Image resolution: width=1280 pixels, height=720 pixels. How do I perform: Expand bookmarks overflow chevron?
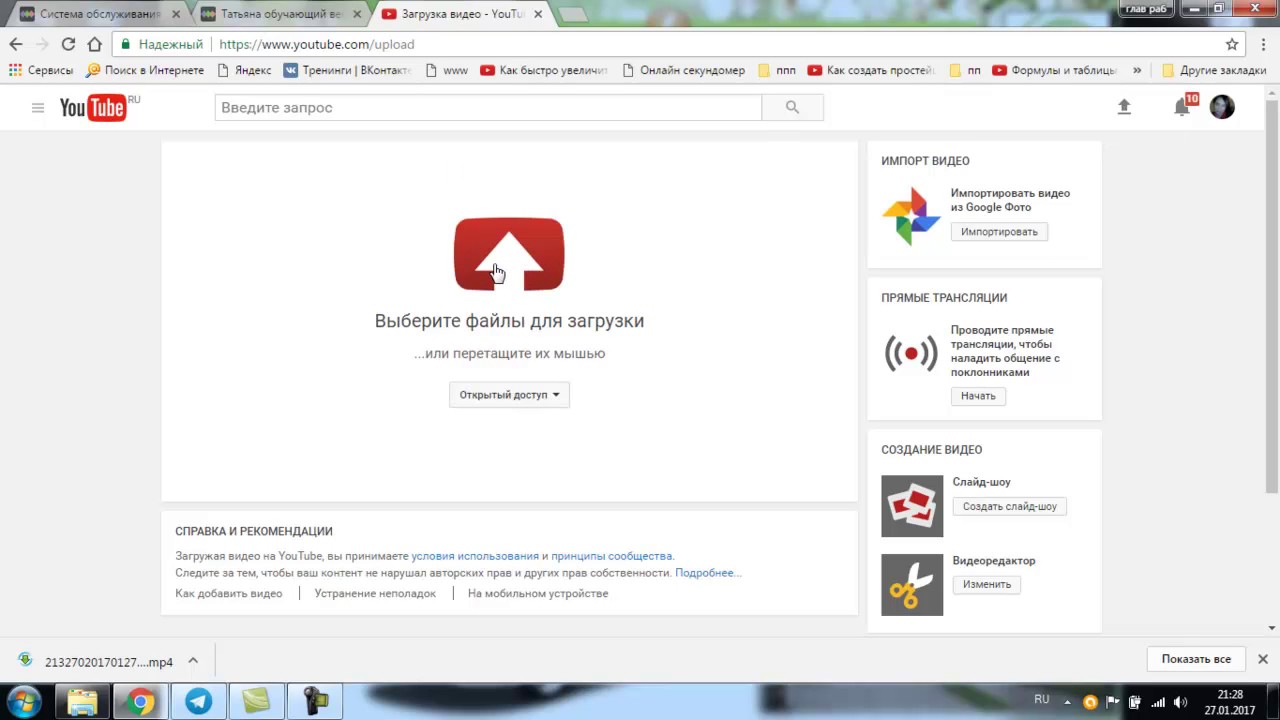(x=1137, y=70)
